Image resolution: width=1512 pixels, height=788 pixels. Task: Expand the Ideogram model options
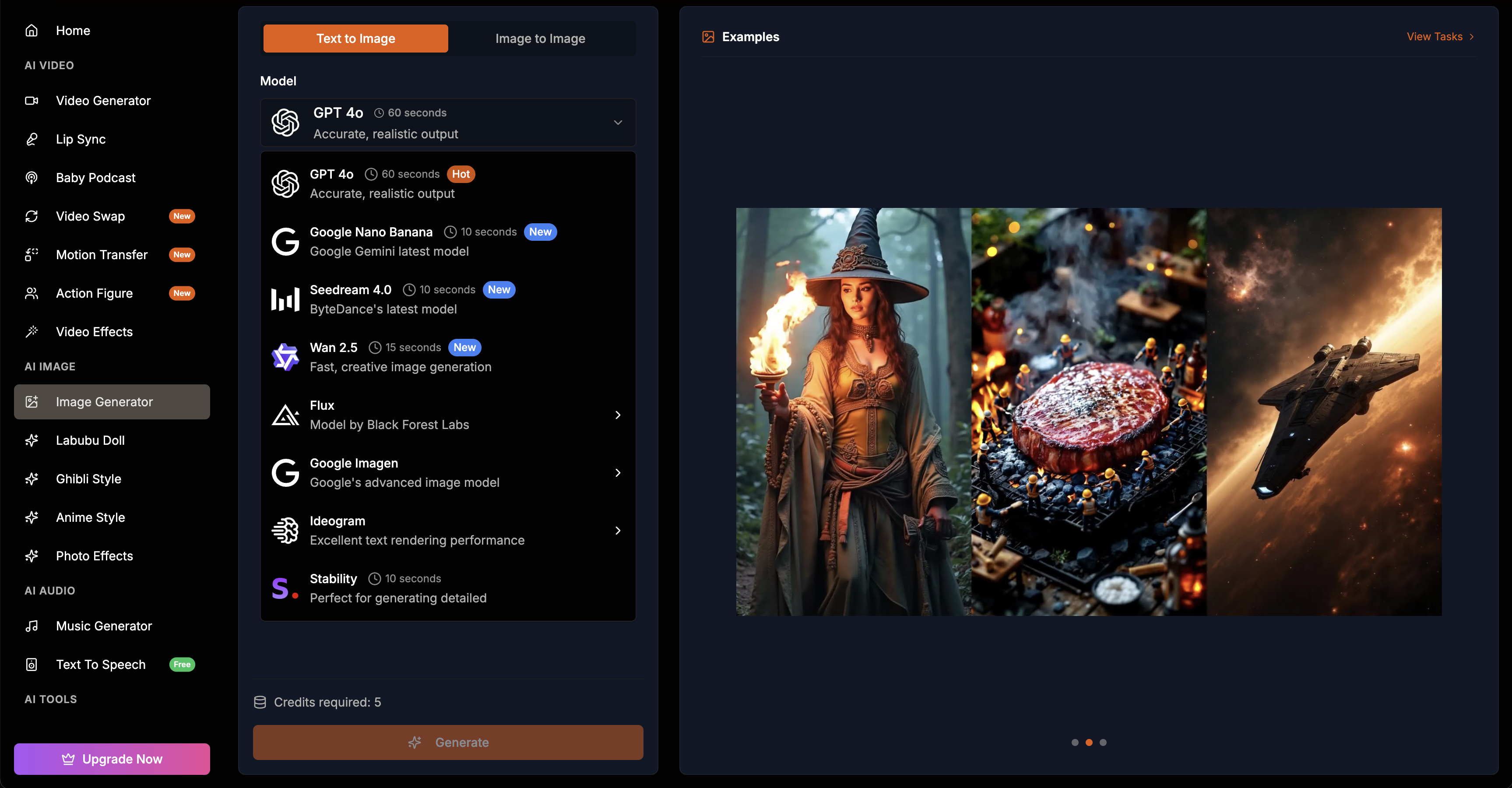tap(618, 530)
